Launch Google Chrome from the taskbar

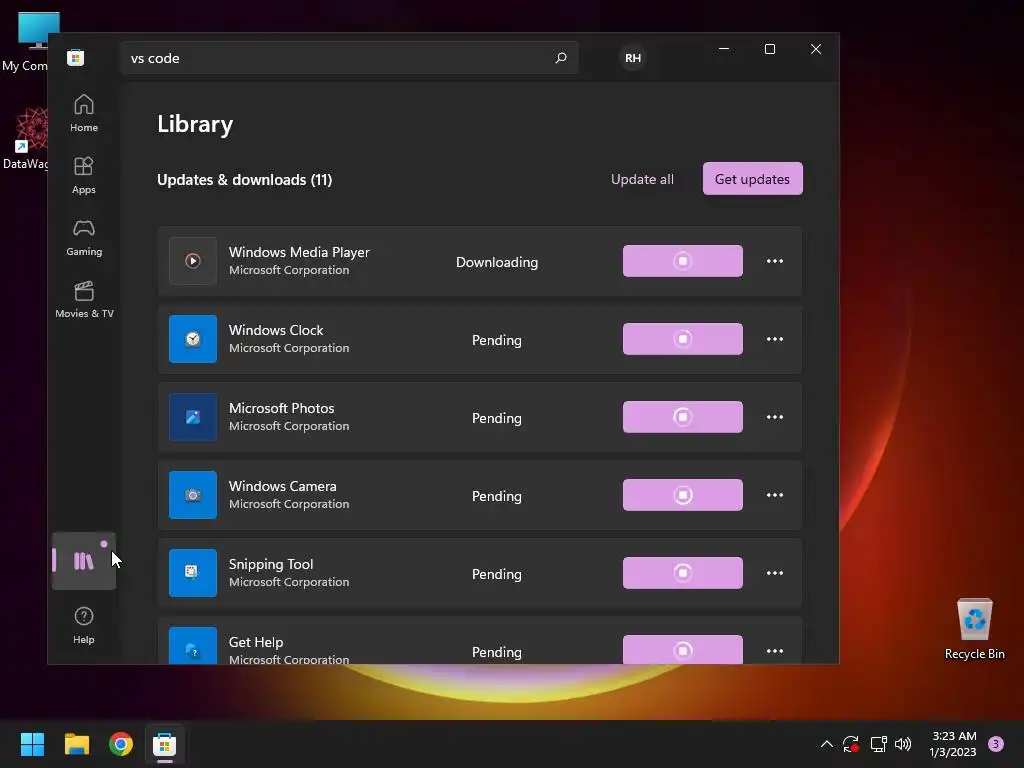121,744
